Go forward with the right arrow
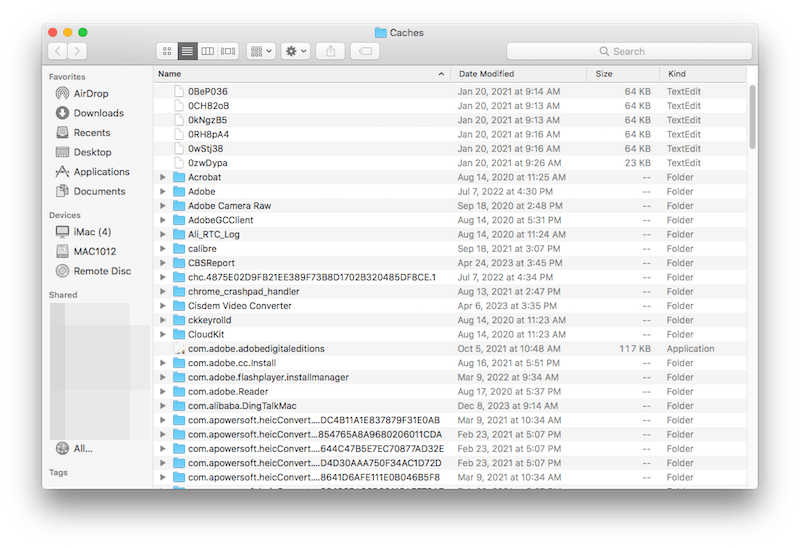Image resolution: width=800 pixels, height=549 pixels. tap(77, 51)
